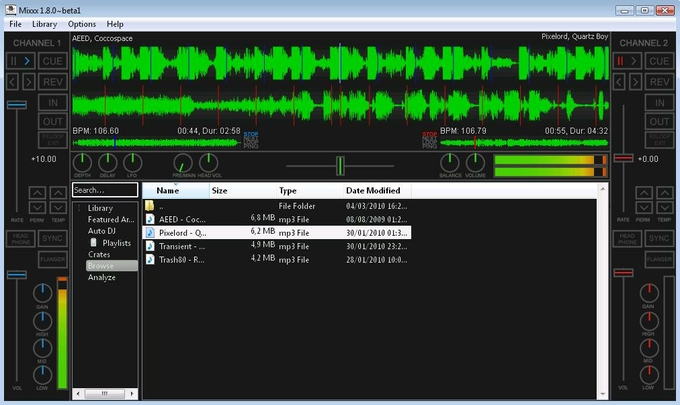
Task: Open the File menu
Action: click(x=15, y=24)
